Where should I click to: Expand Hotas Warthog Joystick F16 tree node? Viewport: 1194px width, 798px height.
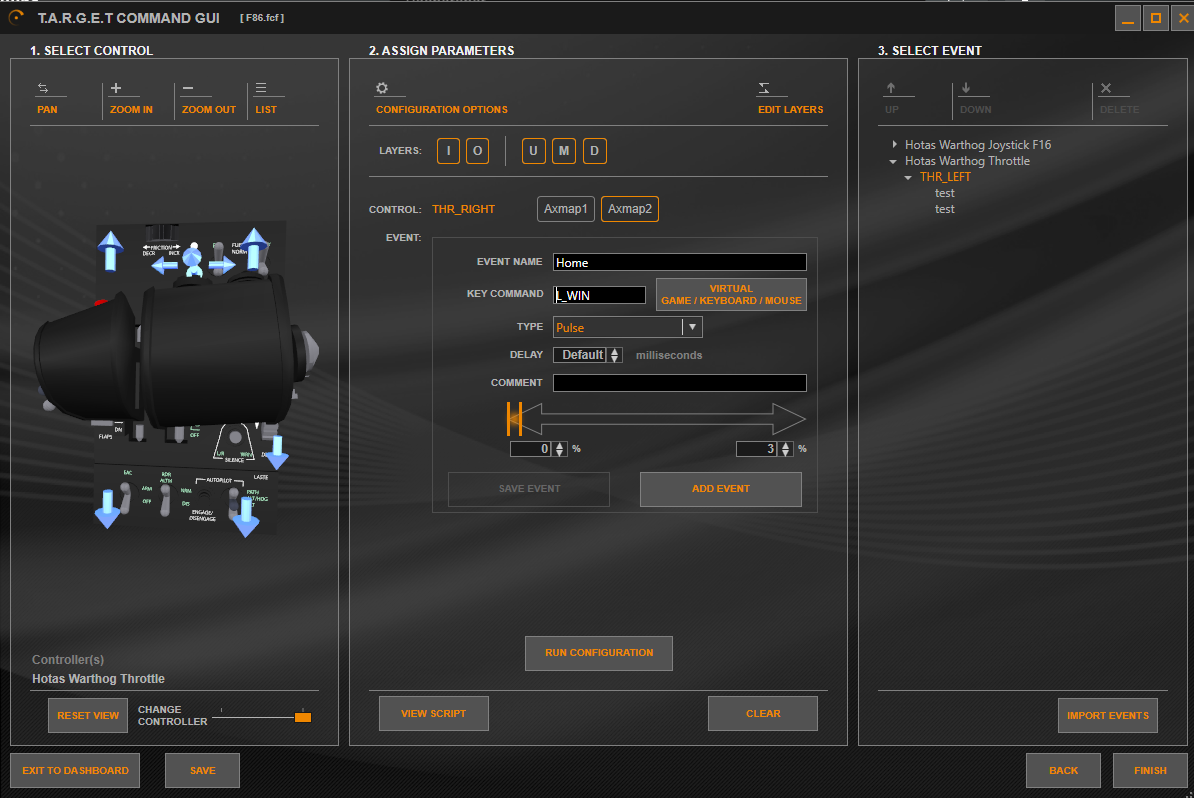pyautogui.click(x=895, y=145)
